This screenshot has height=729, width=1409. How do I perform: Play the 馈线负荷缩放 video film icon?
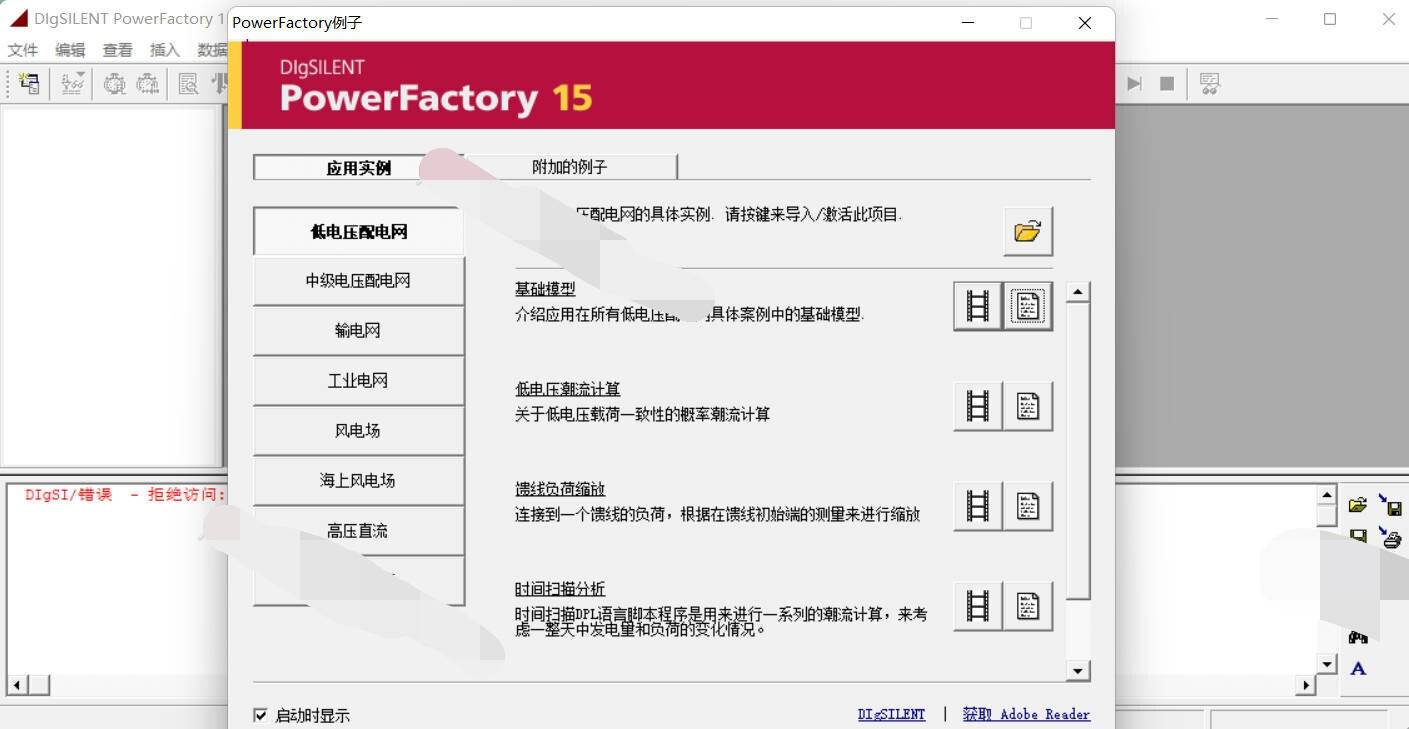tap(978, 506)
